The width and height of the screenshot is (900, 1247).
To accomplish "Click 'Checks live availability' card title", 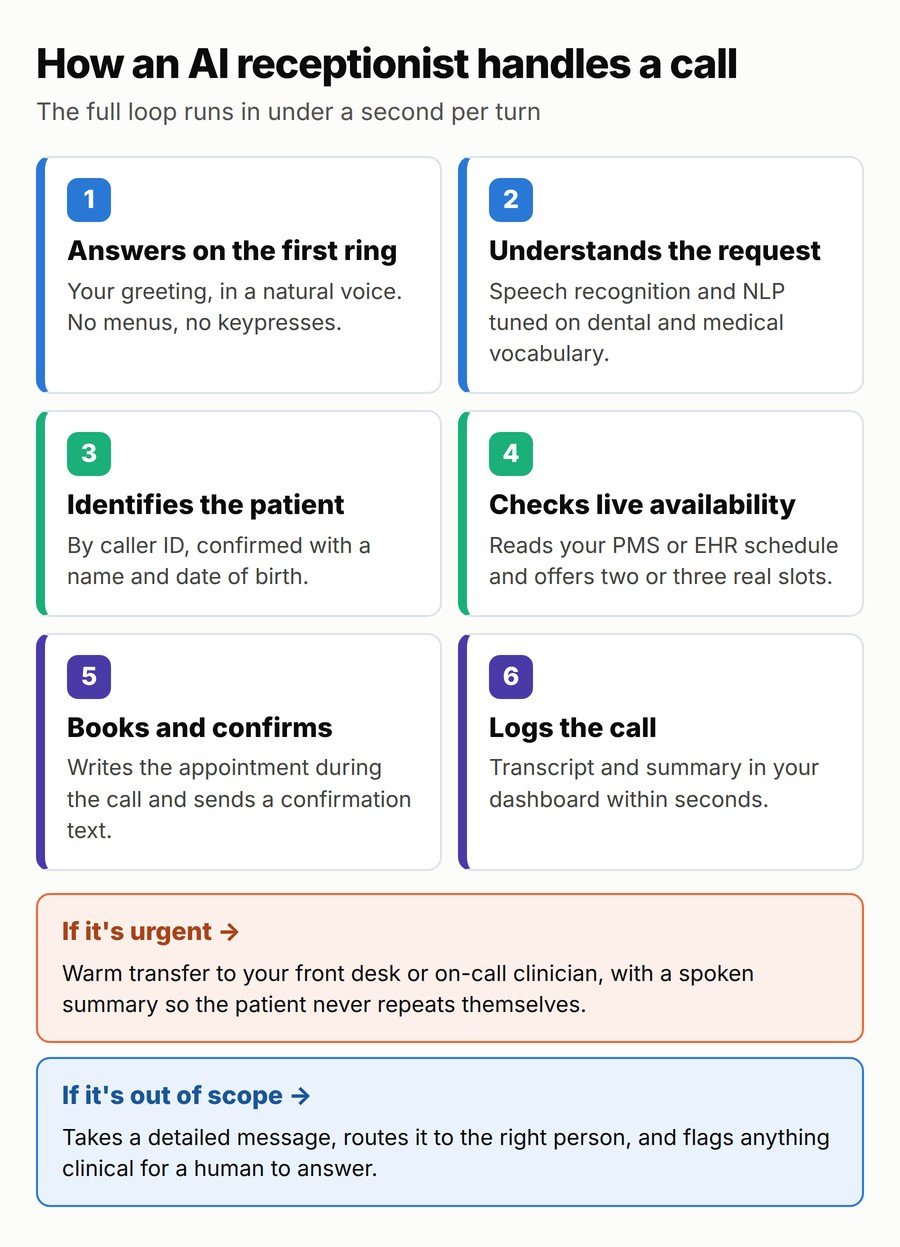I will pyautogui.click(x=642, y=505).
